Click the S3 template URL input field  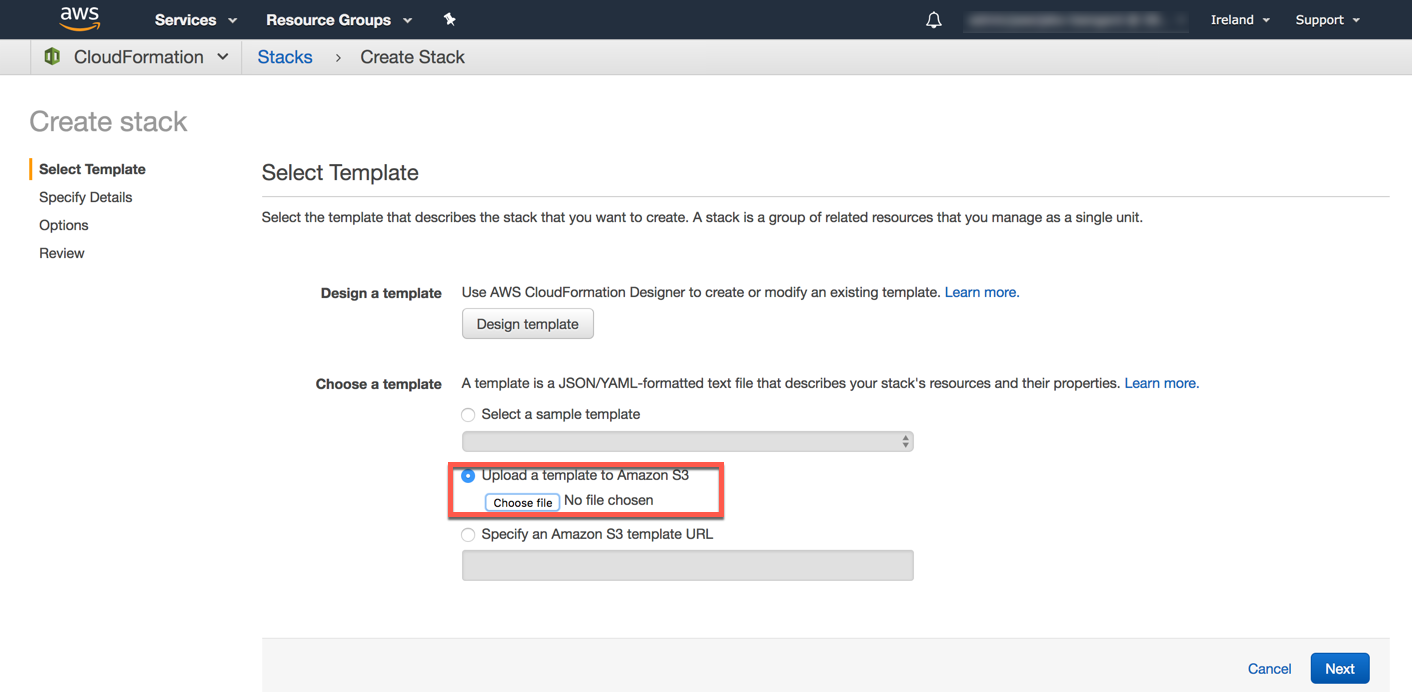(x=687, y=565)
